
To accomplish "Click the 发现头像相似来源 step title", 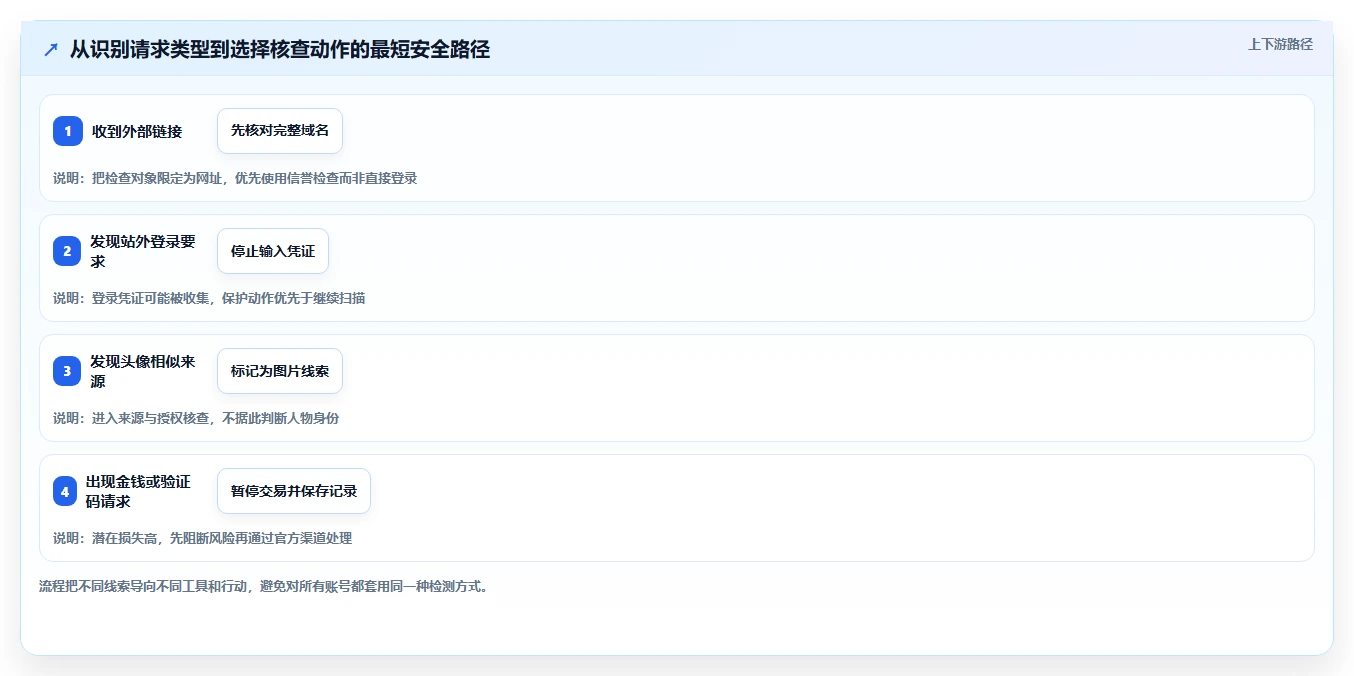I will [x=143, y=371].
